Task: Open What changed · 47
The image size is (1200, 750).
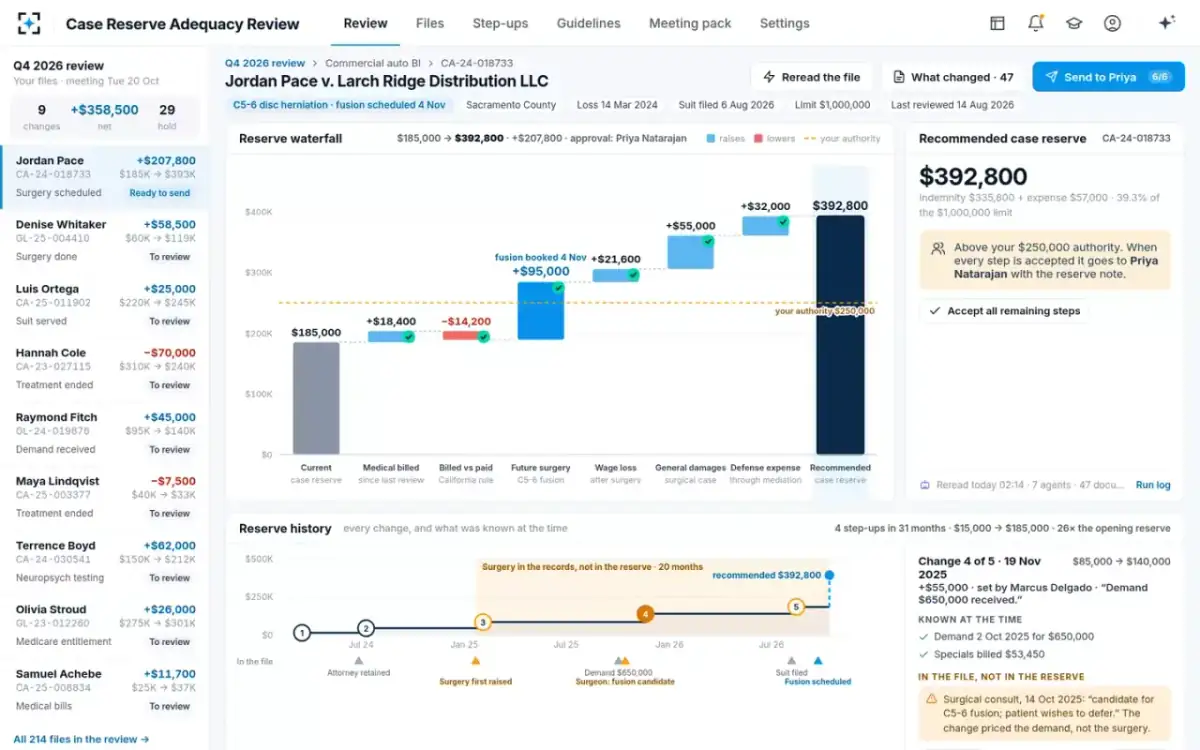Action: point(953,77)
